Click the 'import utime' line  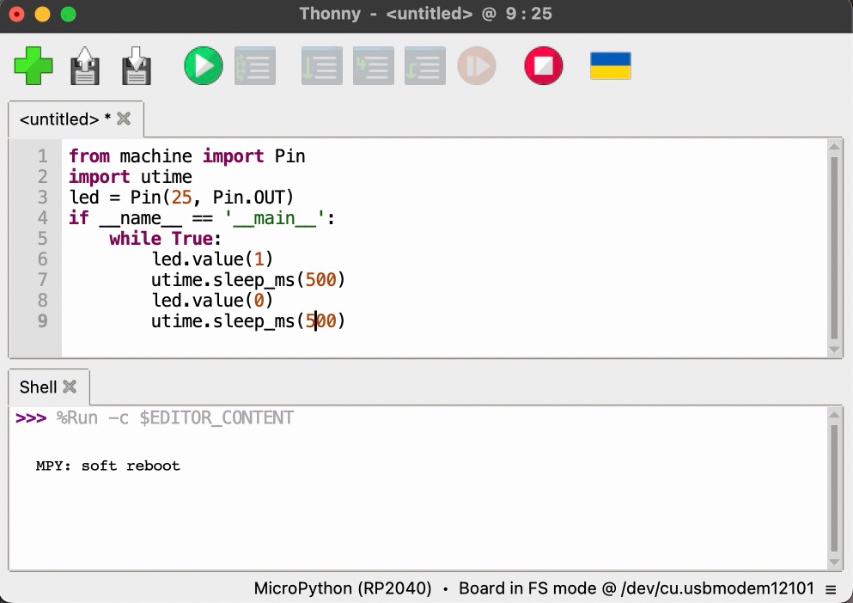(131, 177)
